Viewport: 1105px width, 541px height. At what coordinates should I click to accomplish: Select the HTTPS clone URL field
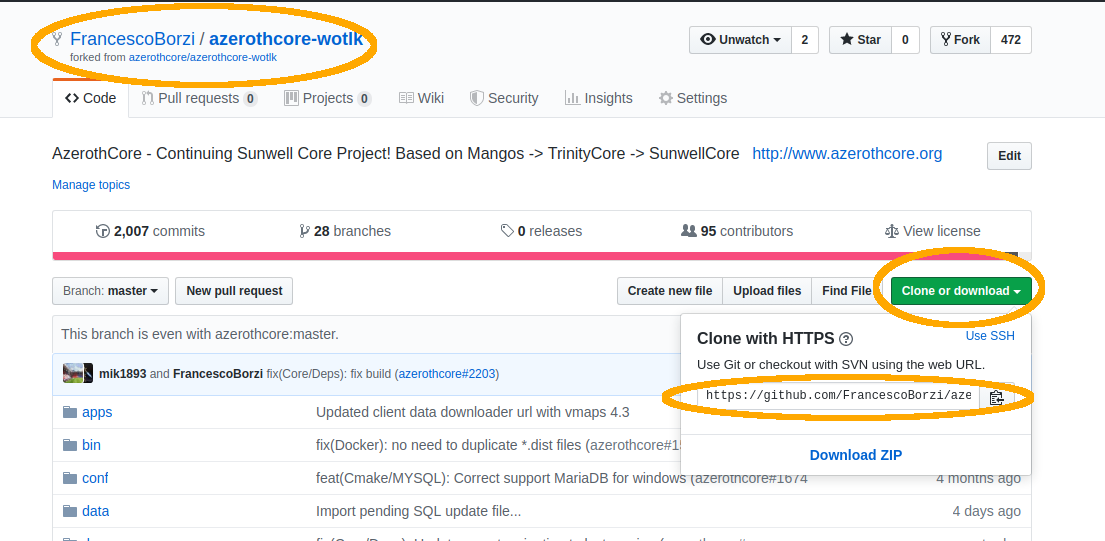click(839, 396)
